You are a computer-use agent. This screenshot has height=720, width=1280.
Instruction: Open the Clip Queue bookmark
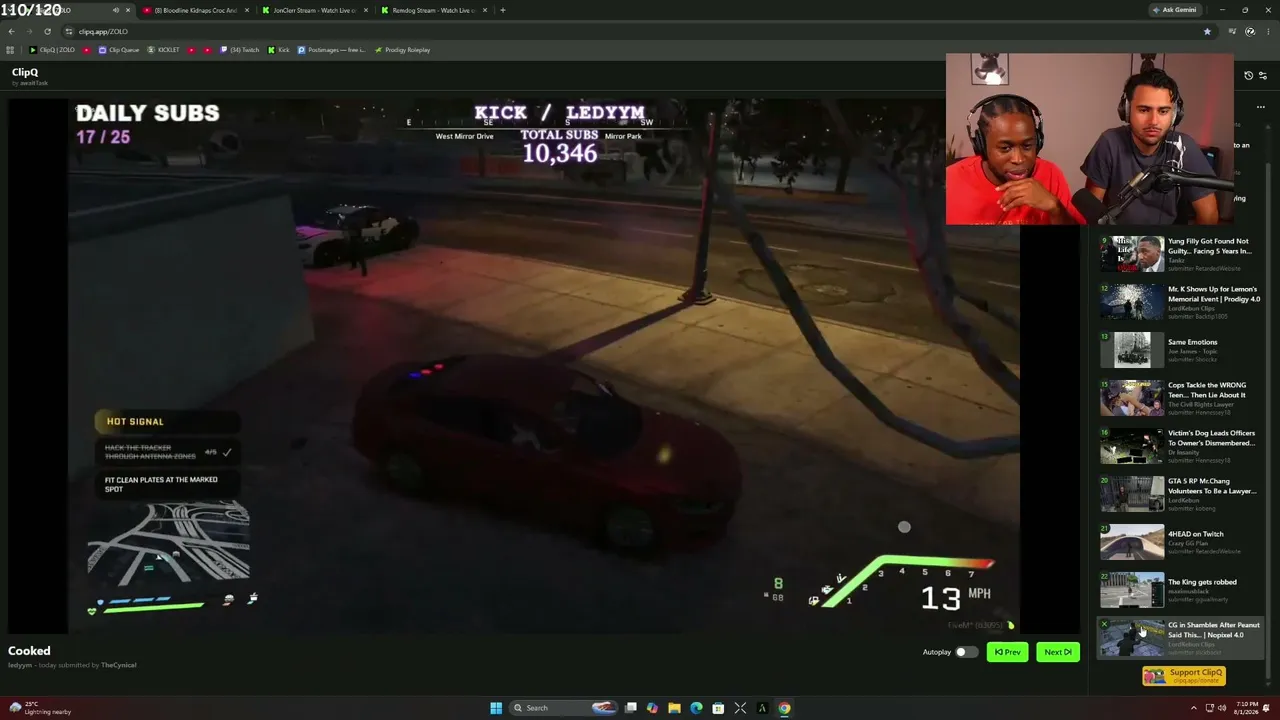coord(119,50)
